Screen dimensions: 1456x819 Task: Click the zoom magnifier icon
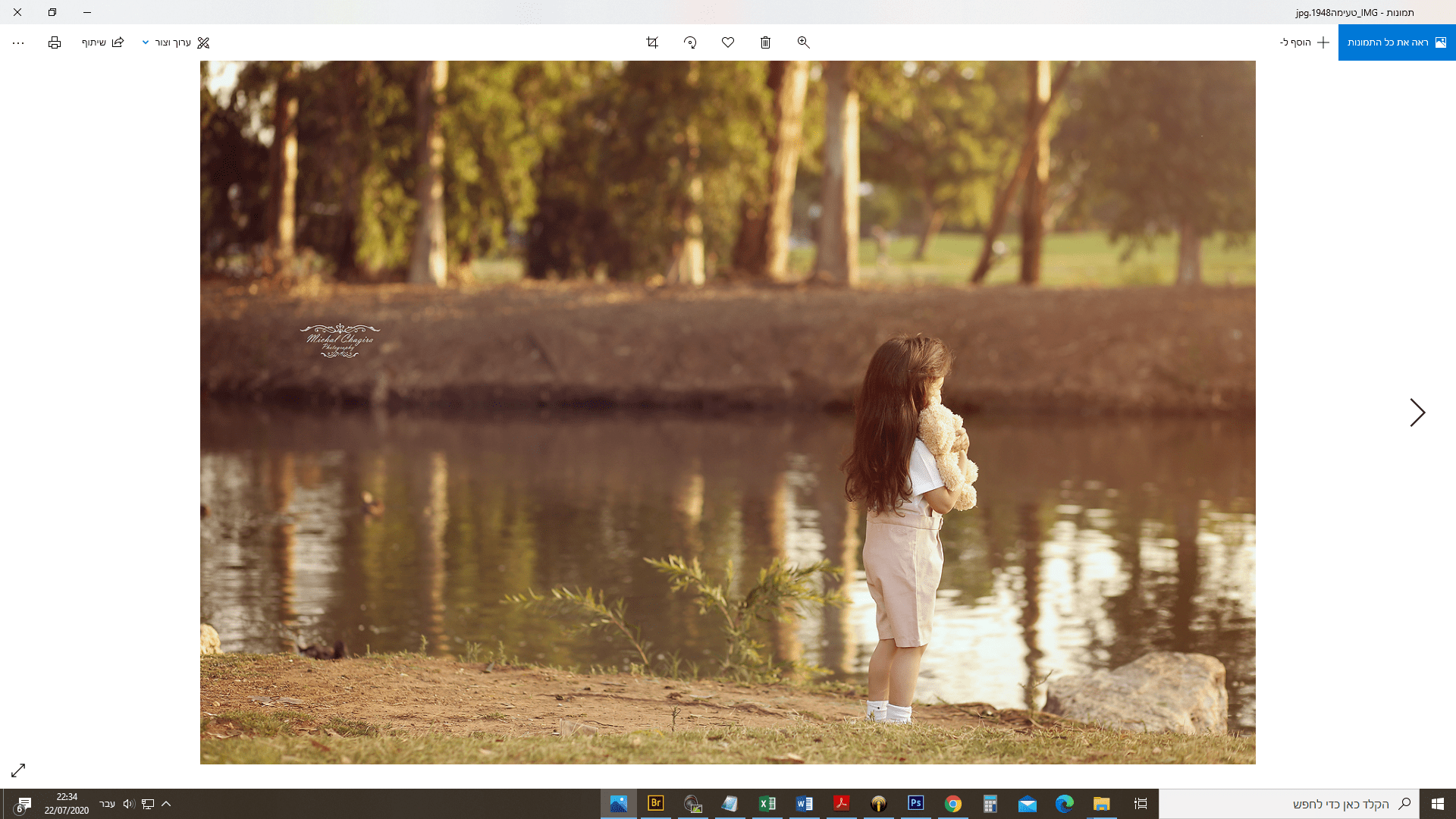click(804, 42)
